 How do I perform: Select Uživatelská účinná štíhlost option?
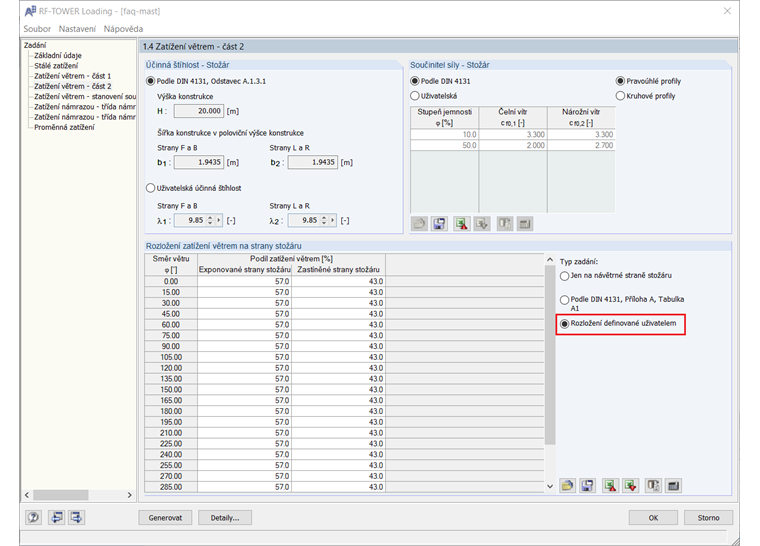pos(151,188)
